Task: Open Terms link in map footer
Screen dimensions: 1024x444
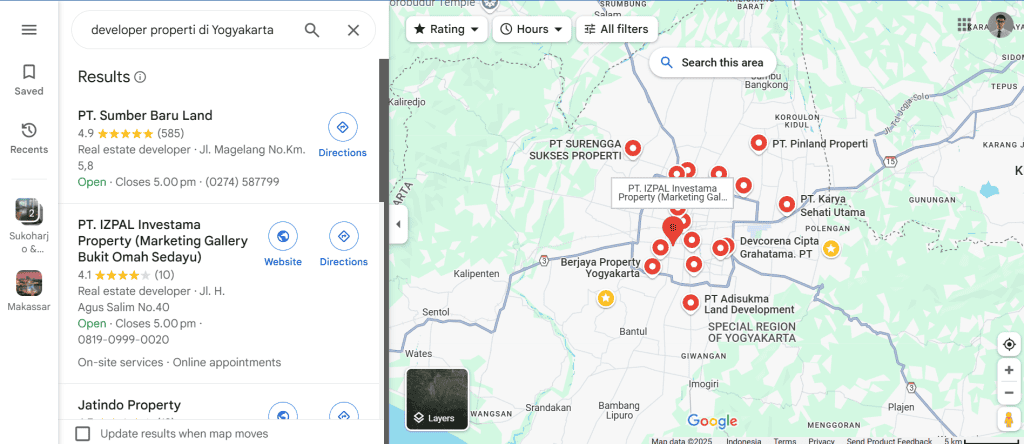Action: pos(784,441)
